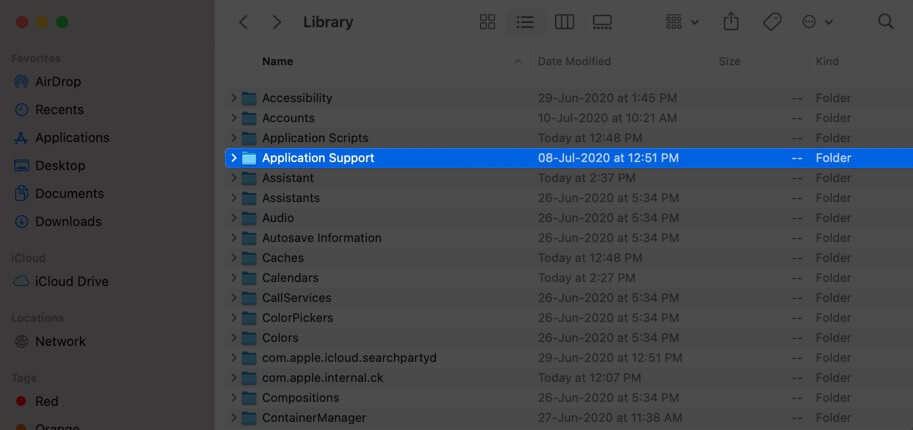Sort by the Date Modified column header
Screen dimensions: 913x430
pyautogui.click(x=574, y=61)
